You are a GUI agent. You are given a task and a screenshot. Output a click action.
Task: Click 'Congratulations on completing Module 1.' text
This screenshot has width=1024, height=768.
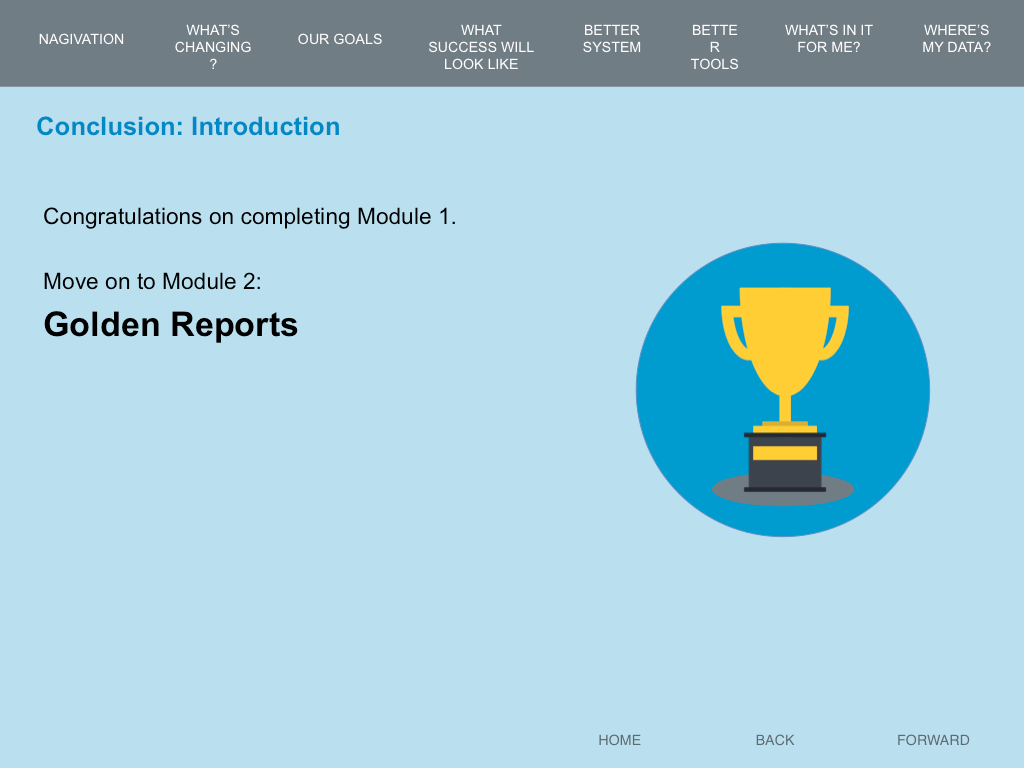tap(249, 216)
